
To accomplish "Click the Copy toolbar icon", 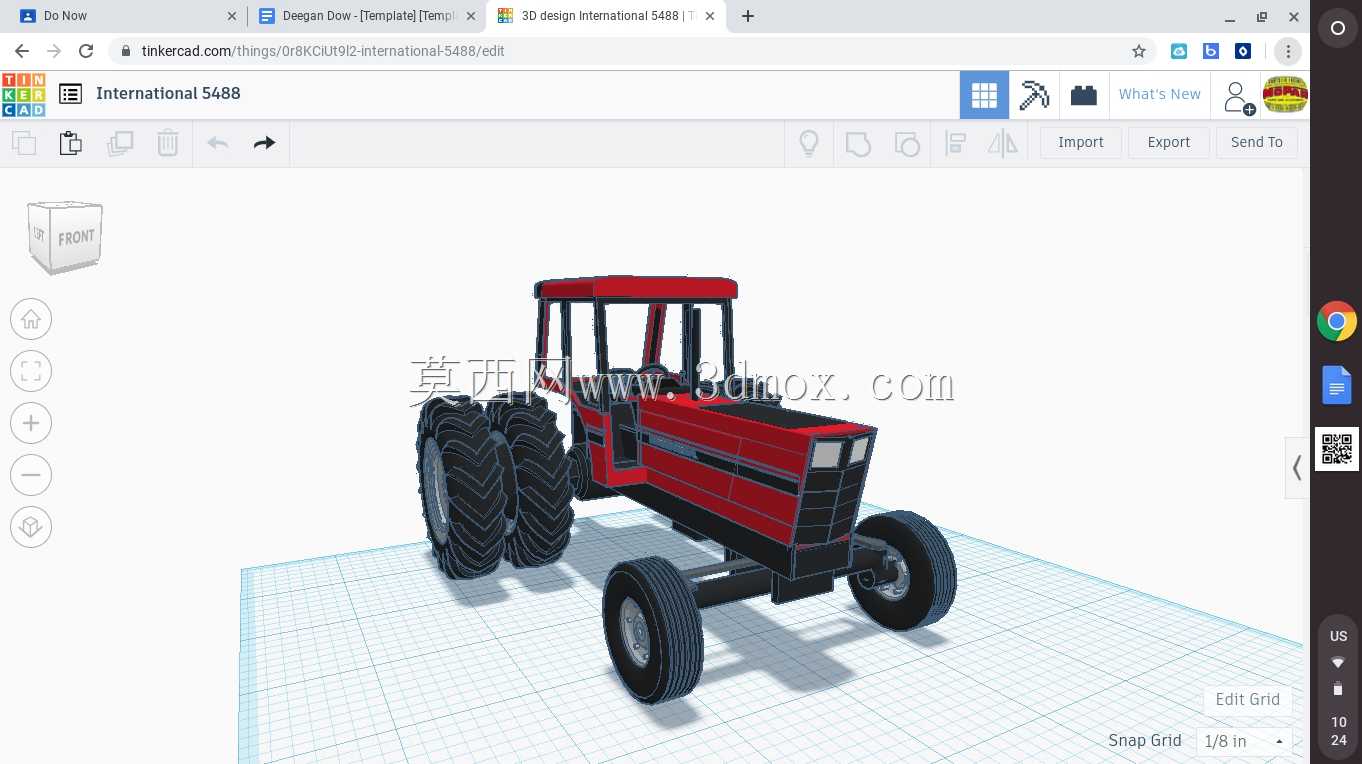I will coord(24,143).
